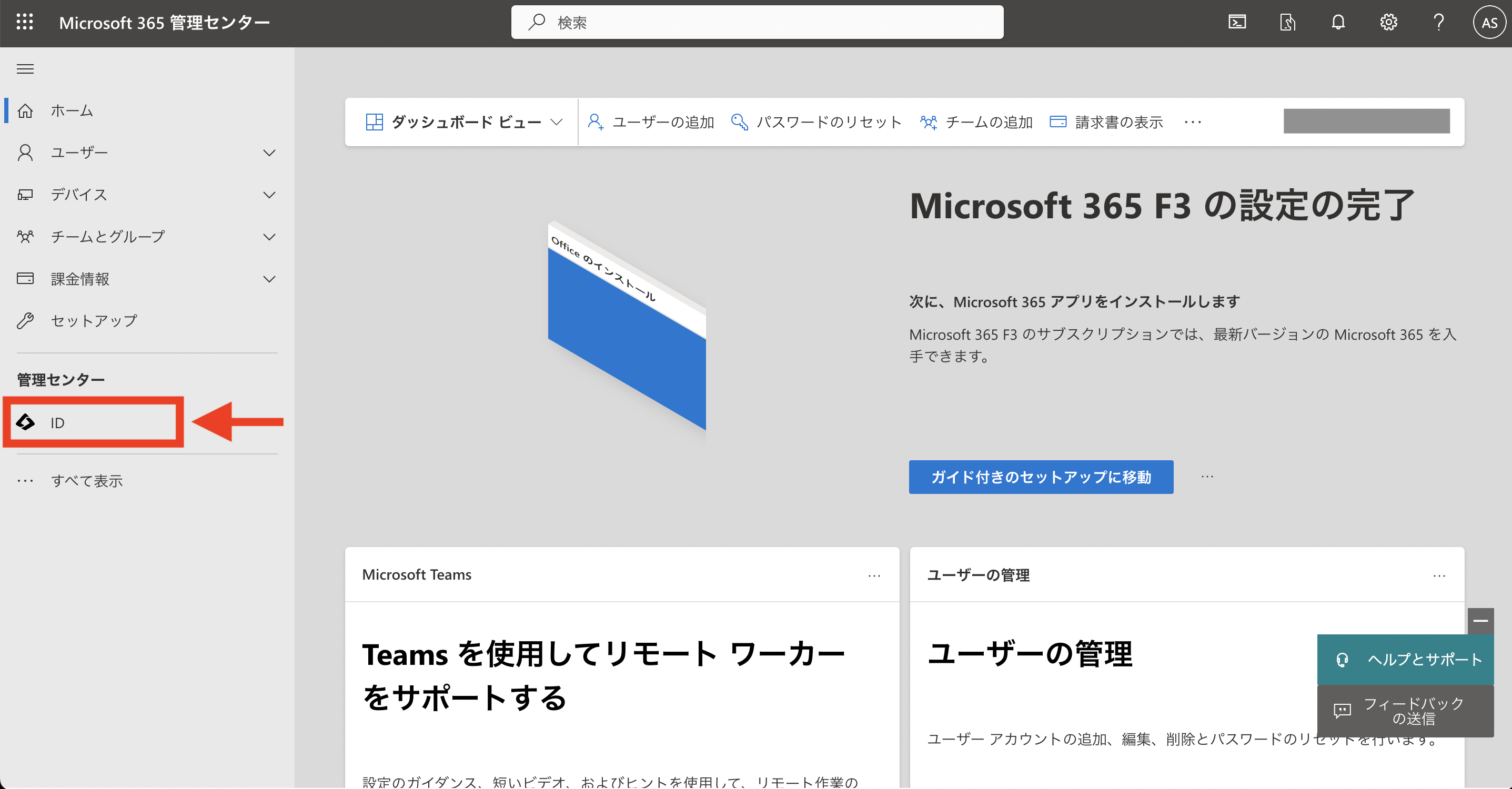Viewport: 1512px width, 789px height.
Task: Click the headset icon on ヘルプとサポート
Action: pos(1342,660)
